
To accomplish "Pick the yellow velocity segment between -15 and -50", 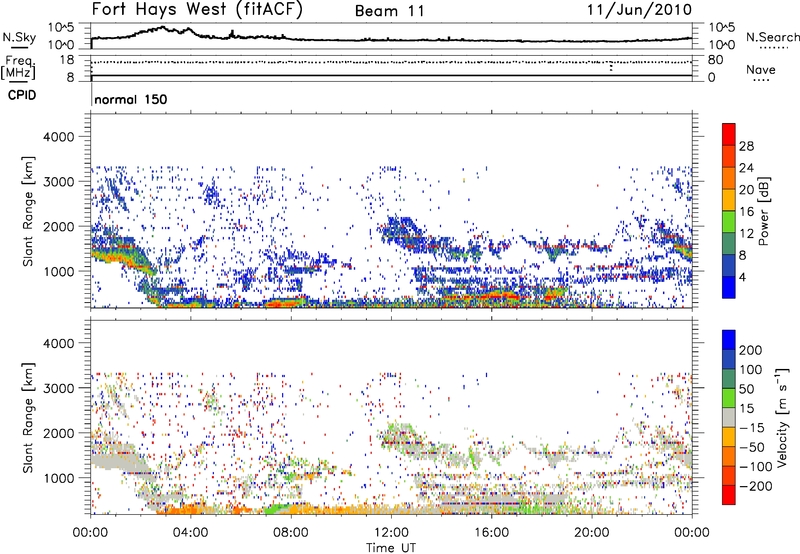I will (729, 437).
